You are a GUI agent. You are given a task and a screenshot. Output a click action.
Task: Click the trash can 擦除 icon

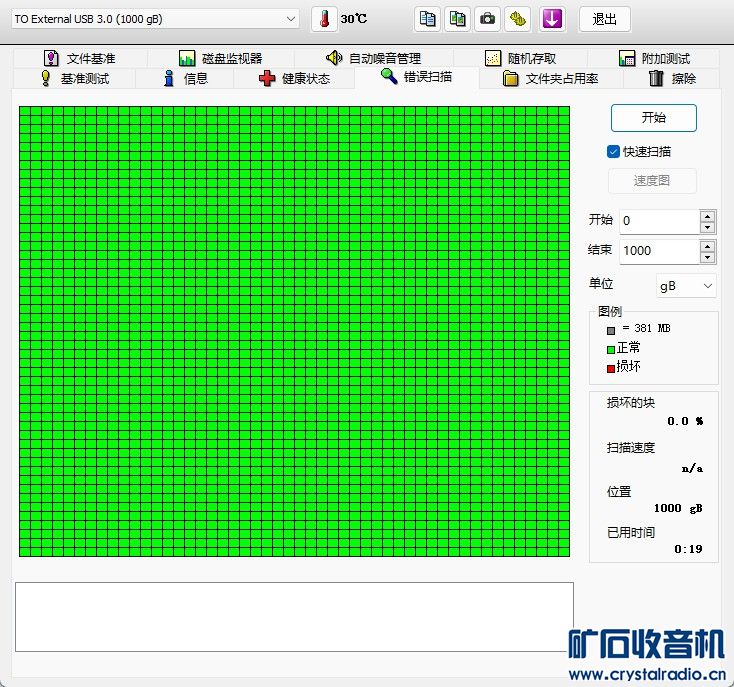(656, 78)
